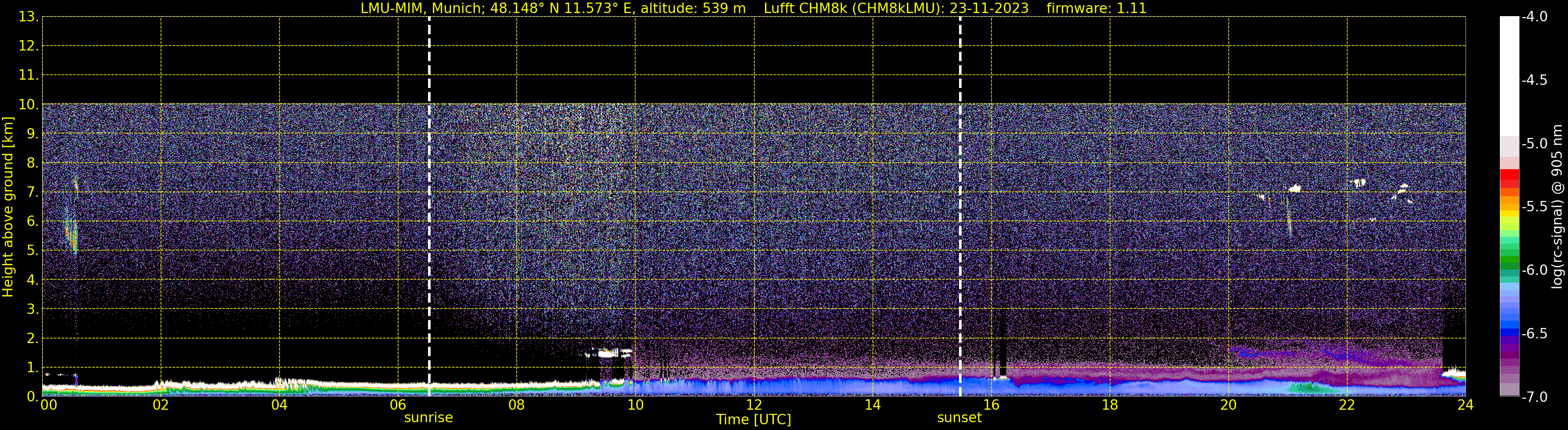Click the "Time [UTC]" axis label
The width and height of the screenshot is (1568, 430).
tap(754, 420)
